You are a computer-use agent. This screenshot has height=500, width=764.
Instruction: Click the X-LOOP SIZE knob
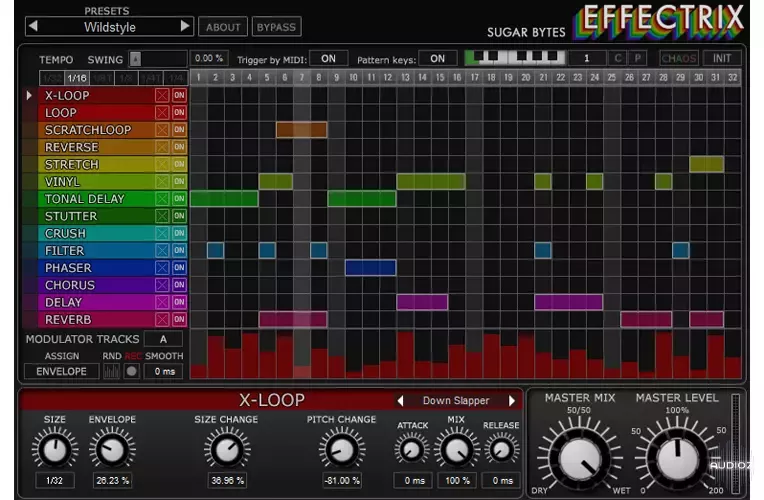(55, 450)
